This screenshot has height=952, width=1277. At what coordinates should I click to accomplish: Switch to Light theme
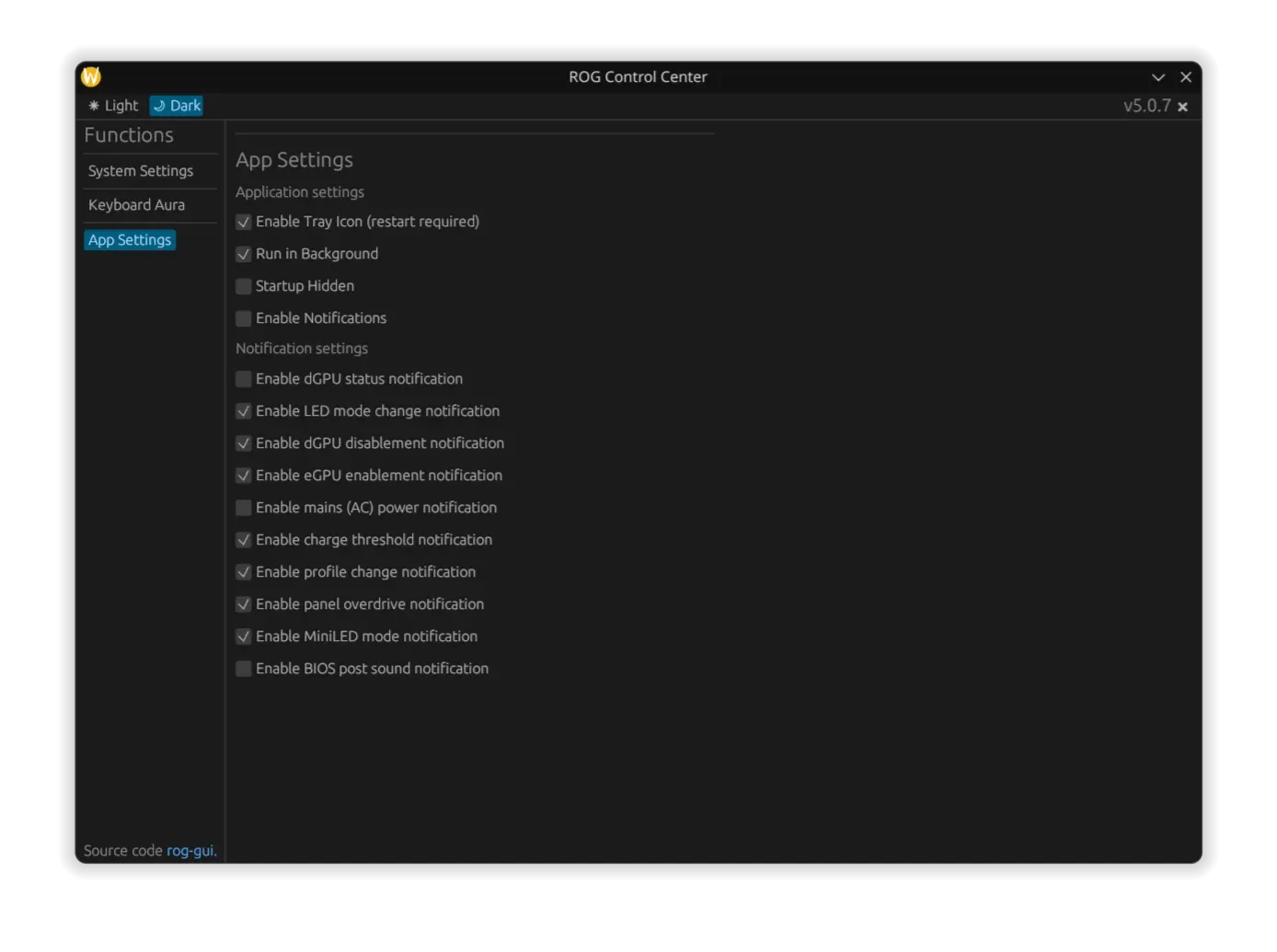tap(113, 106)
